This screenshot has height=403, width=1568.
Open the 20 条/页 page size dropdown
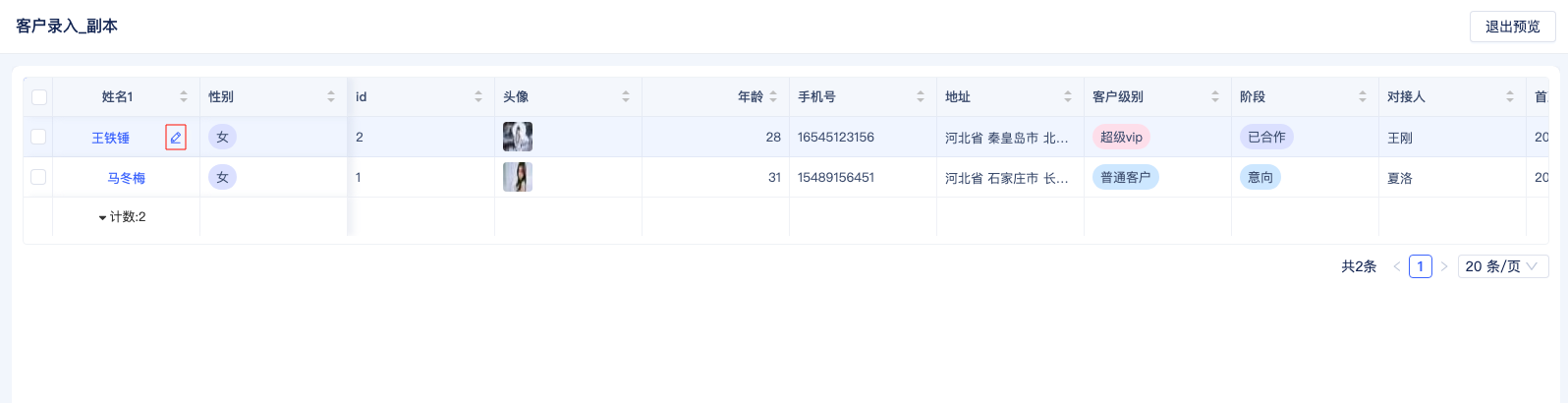click(1503, 266)
